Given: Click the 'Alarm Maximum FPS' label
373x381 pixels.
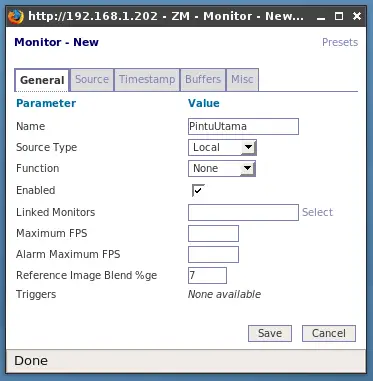Looking at the screenshot, I should [x=68, y=254].
